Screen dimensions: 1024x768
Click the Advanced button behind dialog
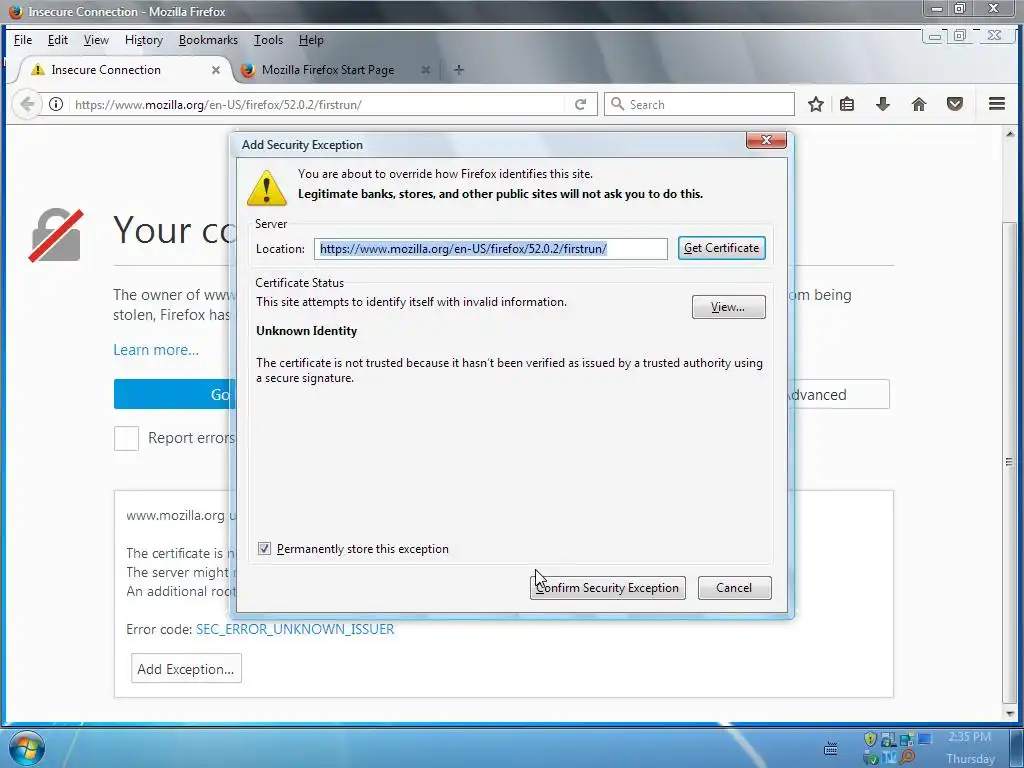[x=839, y=394]
